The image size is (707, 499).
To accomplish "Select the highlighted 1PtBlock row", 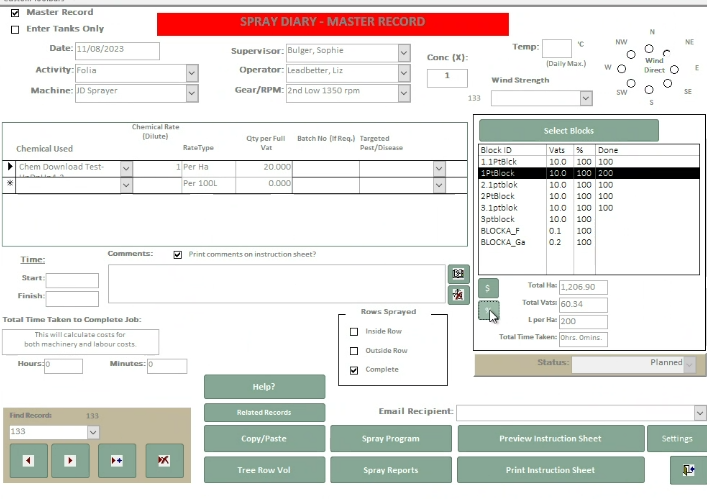I will [x=589, y=173].
